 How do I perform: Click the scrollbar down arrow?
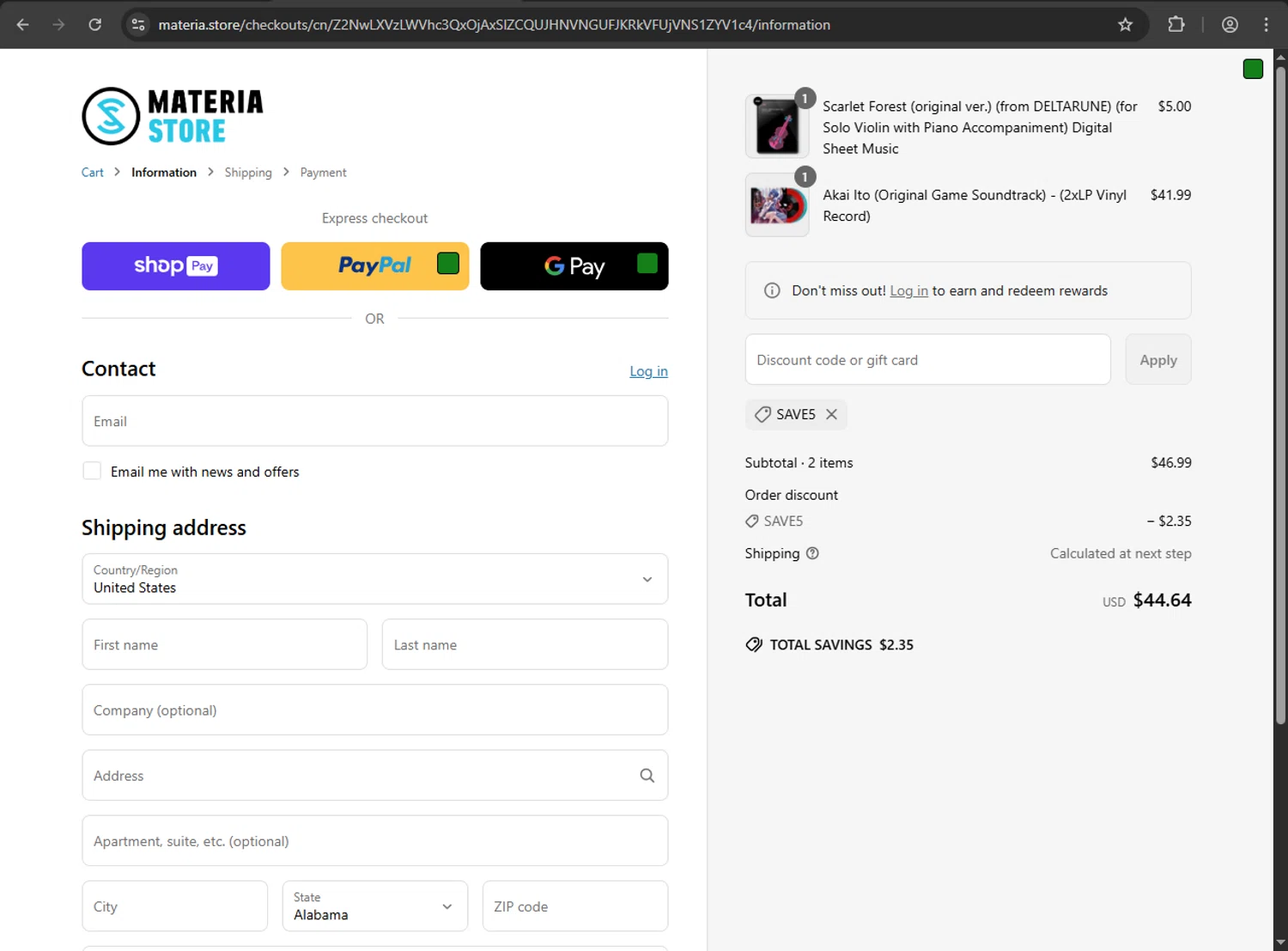point(1280,942)
